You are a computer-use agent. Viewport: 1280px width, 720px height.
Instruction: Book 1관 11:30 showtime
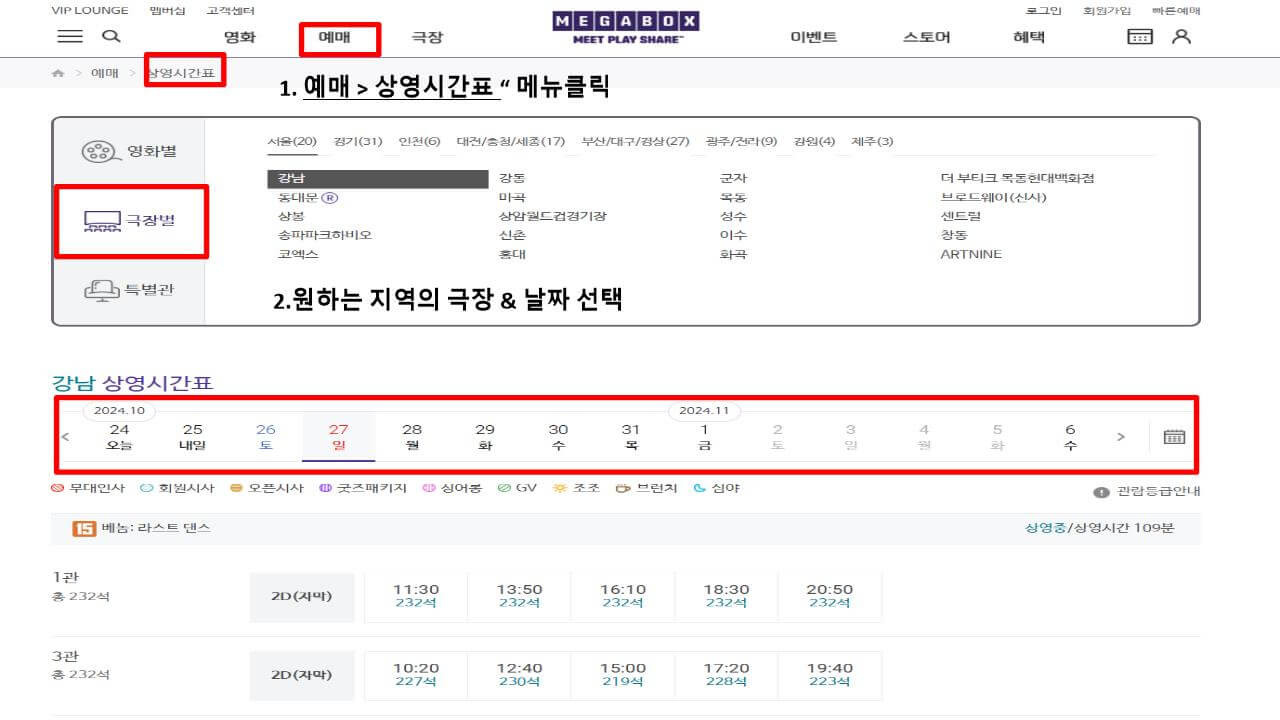416,596
